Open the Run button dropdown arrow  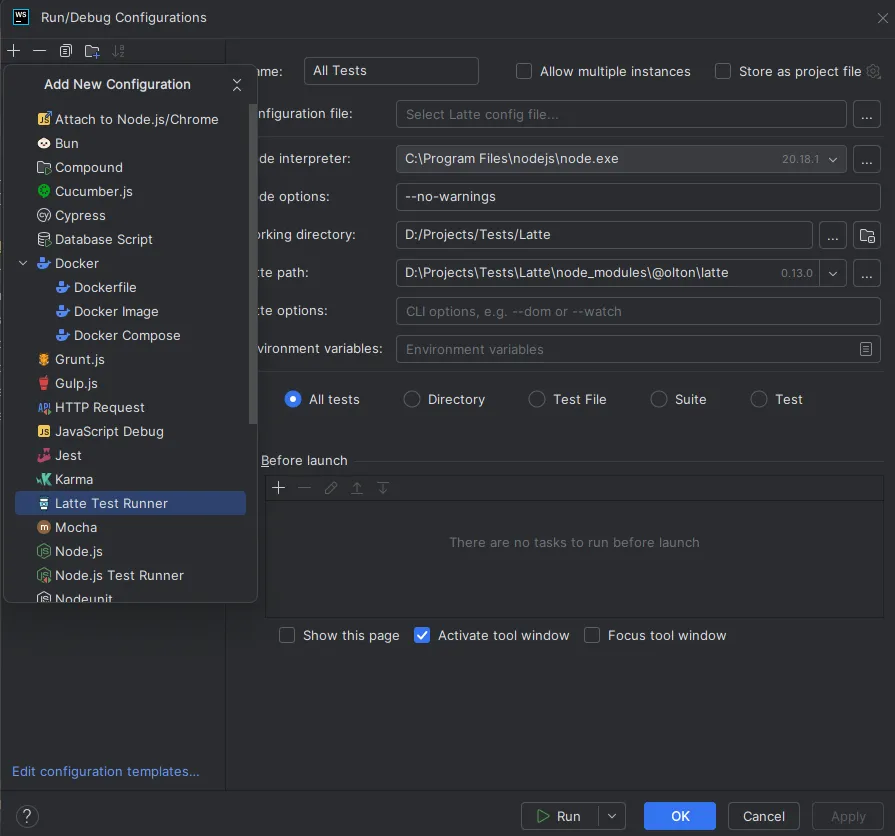(x=613, y=816)
